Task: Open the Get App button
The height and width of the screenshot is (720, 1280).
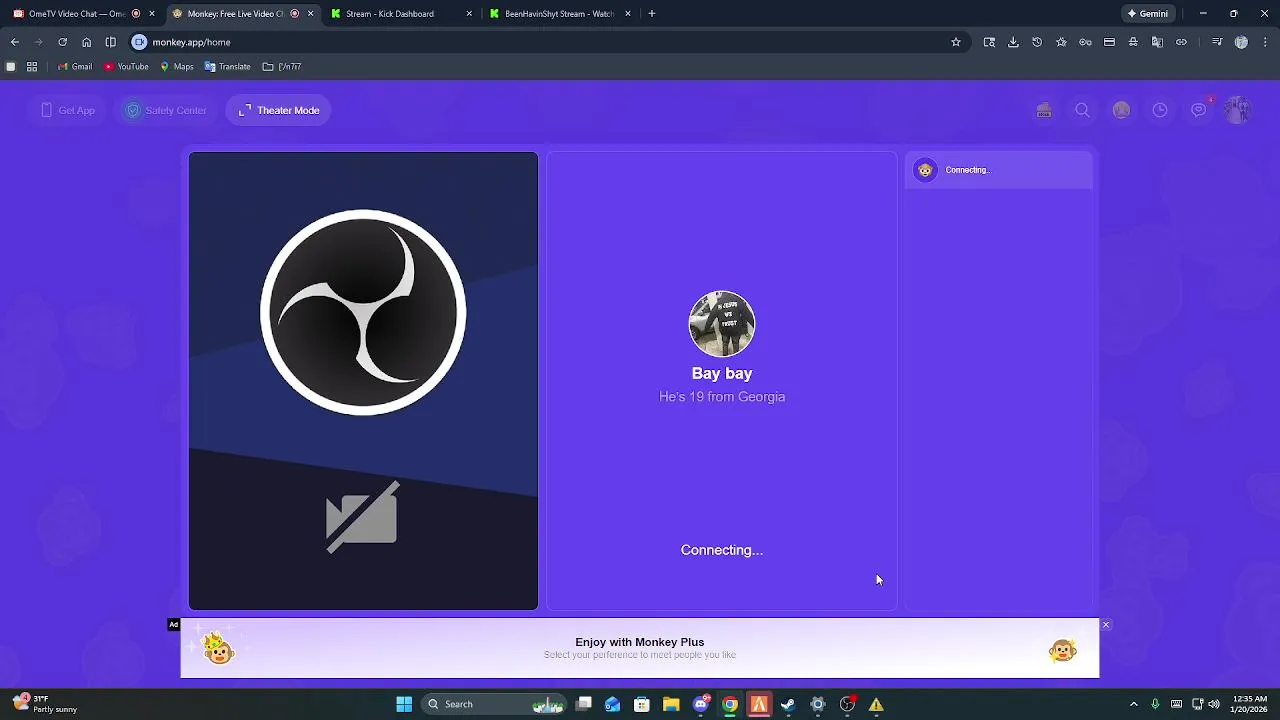Action: coord(68,110)
